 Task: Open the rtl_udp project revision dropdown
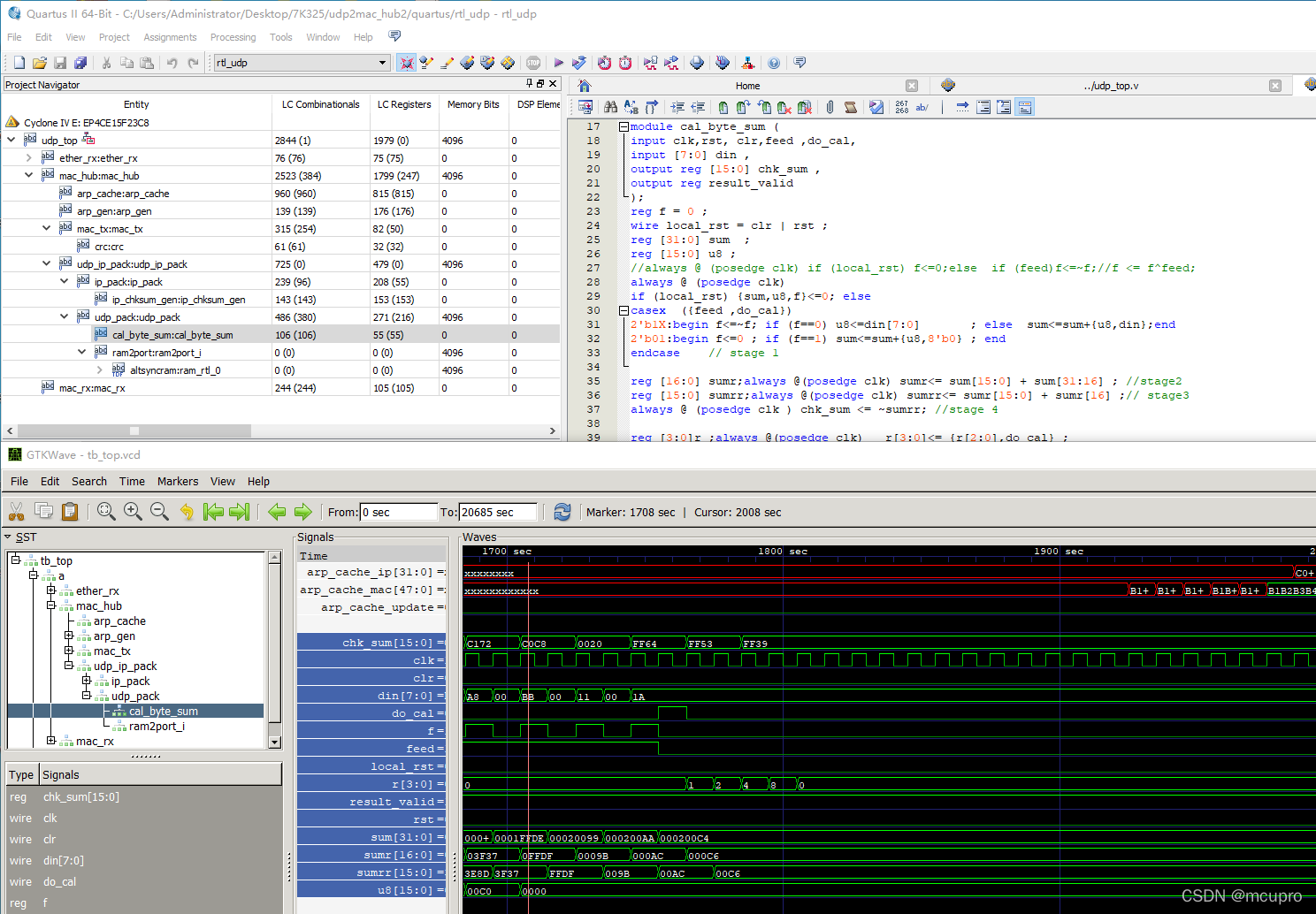382,63
